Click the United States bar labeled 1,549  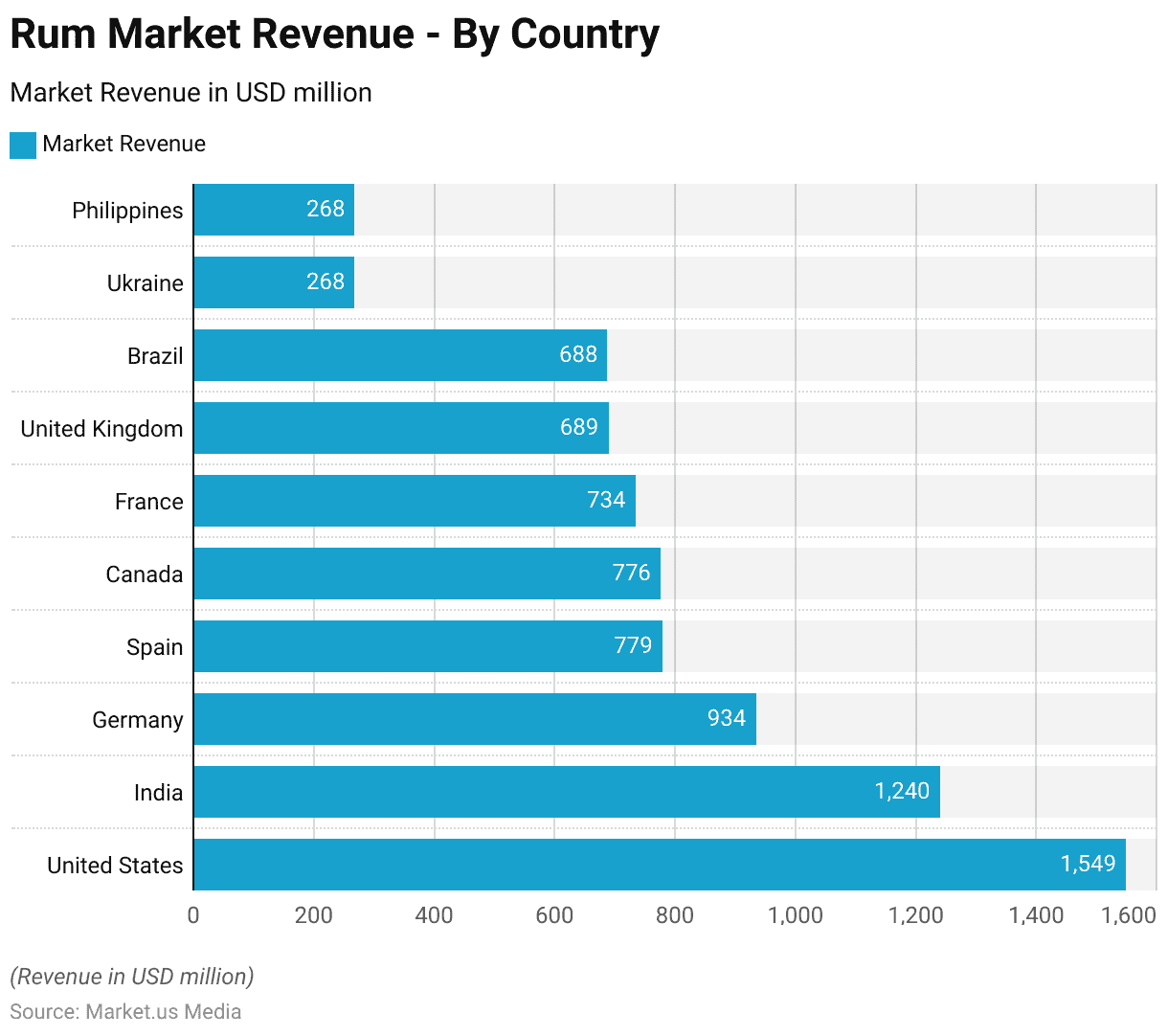point(660,865)
